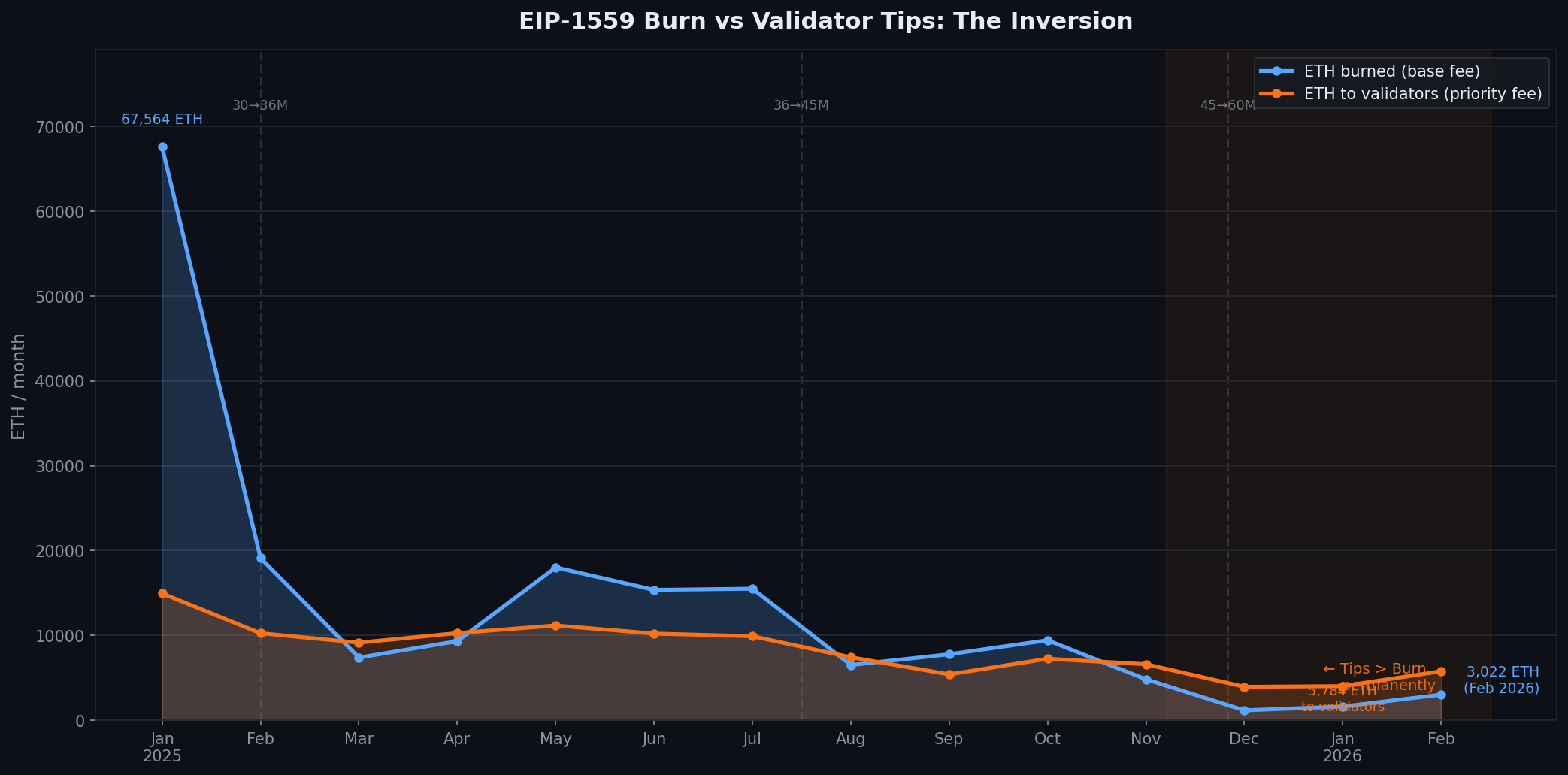The width and height of the screenshot is (1568, 775).
Task: Click the '30→36M' milestone label
Action: [x=259, y=105]
